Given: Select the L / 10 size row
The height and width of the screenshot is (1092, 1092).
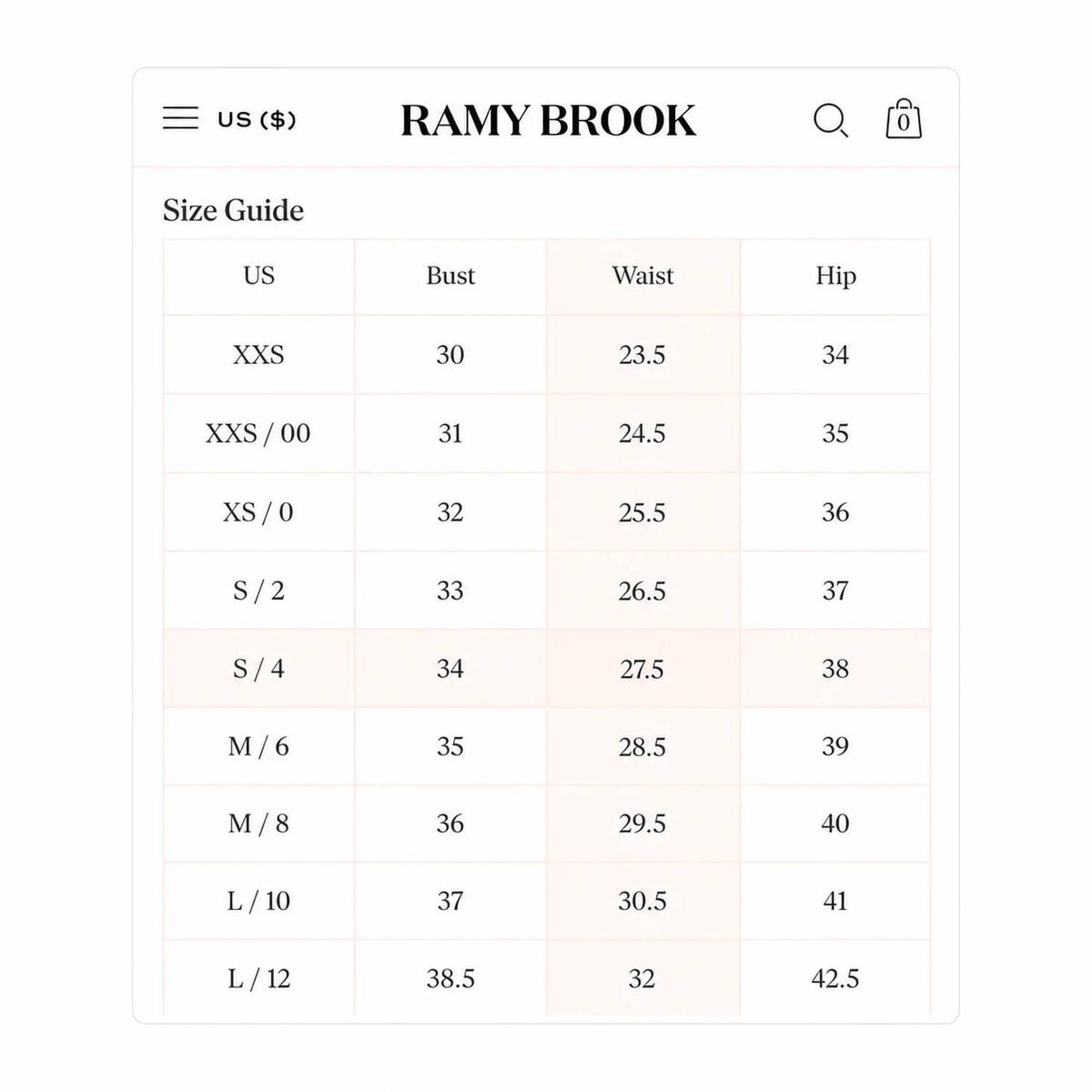Looking at the screenshot, I should pos(547,901).
